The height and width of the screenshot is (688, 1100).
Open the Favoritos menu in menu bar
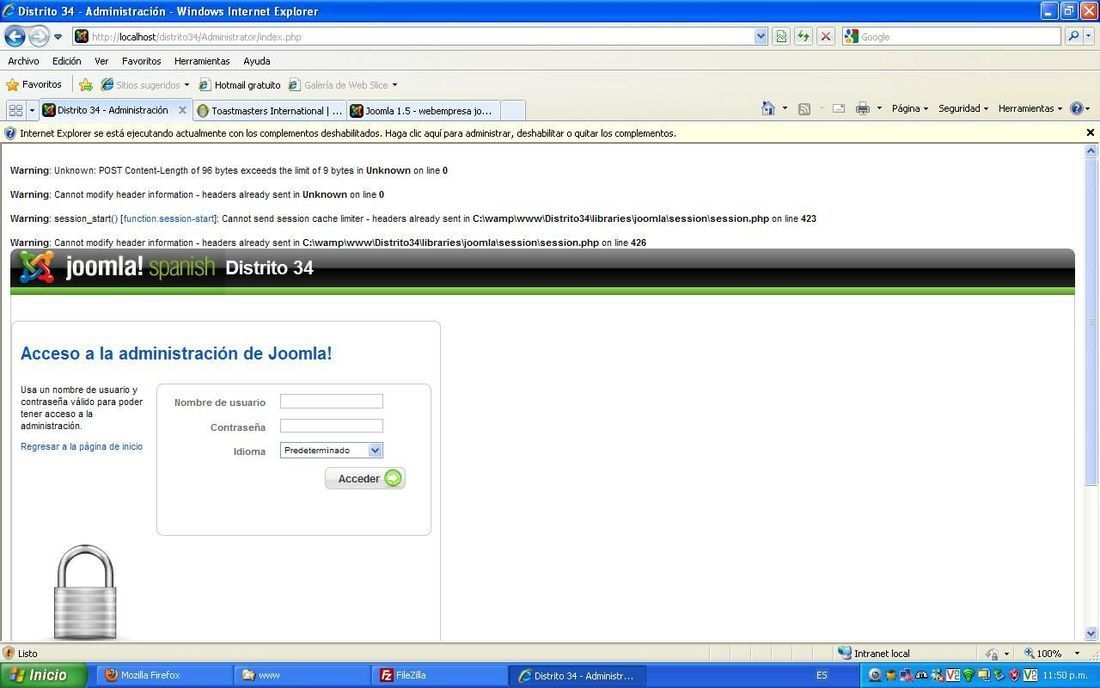pos(141,61)
